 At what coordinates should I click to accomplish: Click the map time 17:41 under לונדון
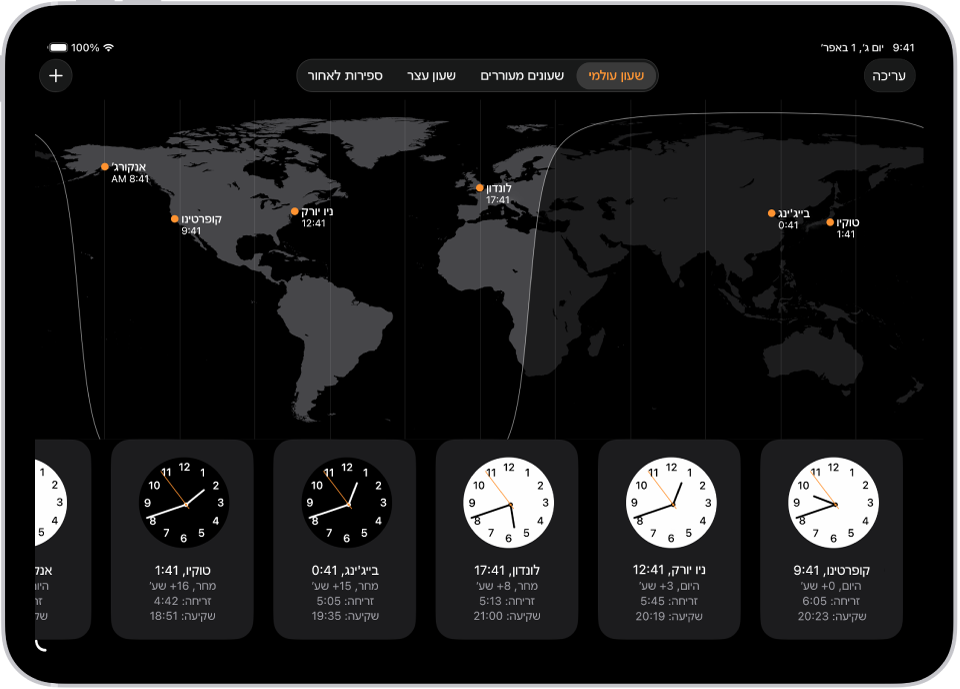point(498,200)
